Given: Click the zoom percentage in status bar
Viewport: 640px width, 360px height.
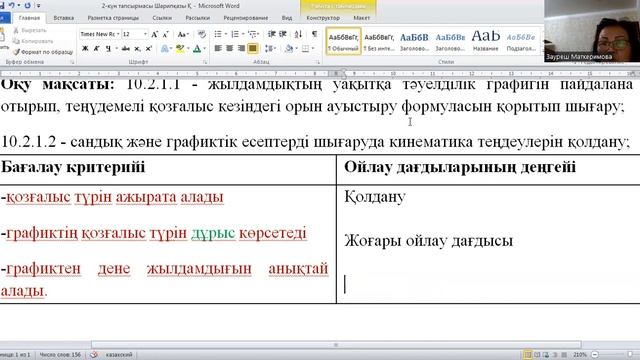Looking at the screenshot, I should [x=580, y=355].
